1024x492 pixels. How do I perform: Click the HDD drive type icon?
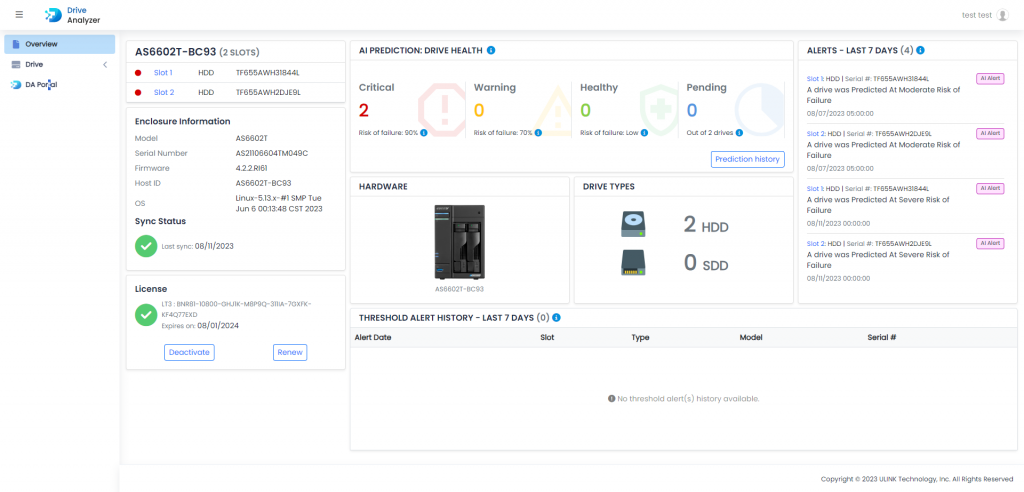coord(633,225)
